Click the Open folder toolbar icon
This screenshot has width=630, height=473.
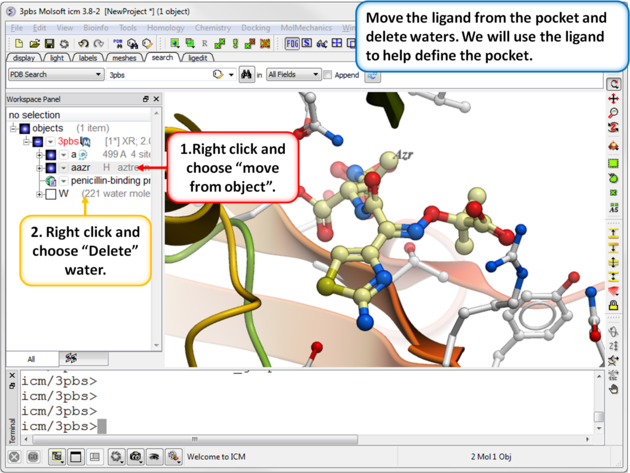[34, 44]
